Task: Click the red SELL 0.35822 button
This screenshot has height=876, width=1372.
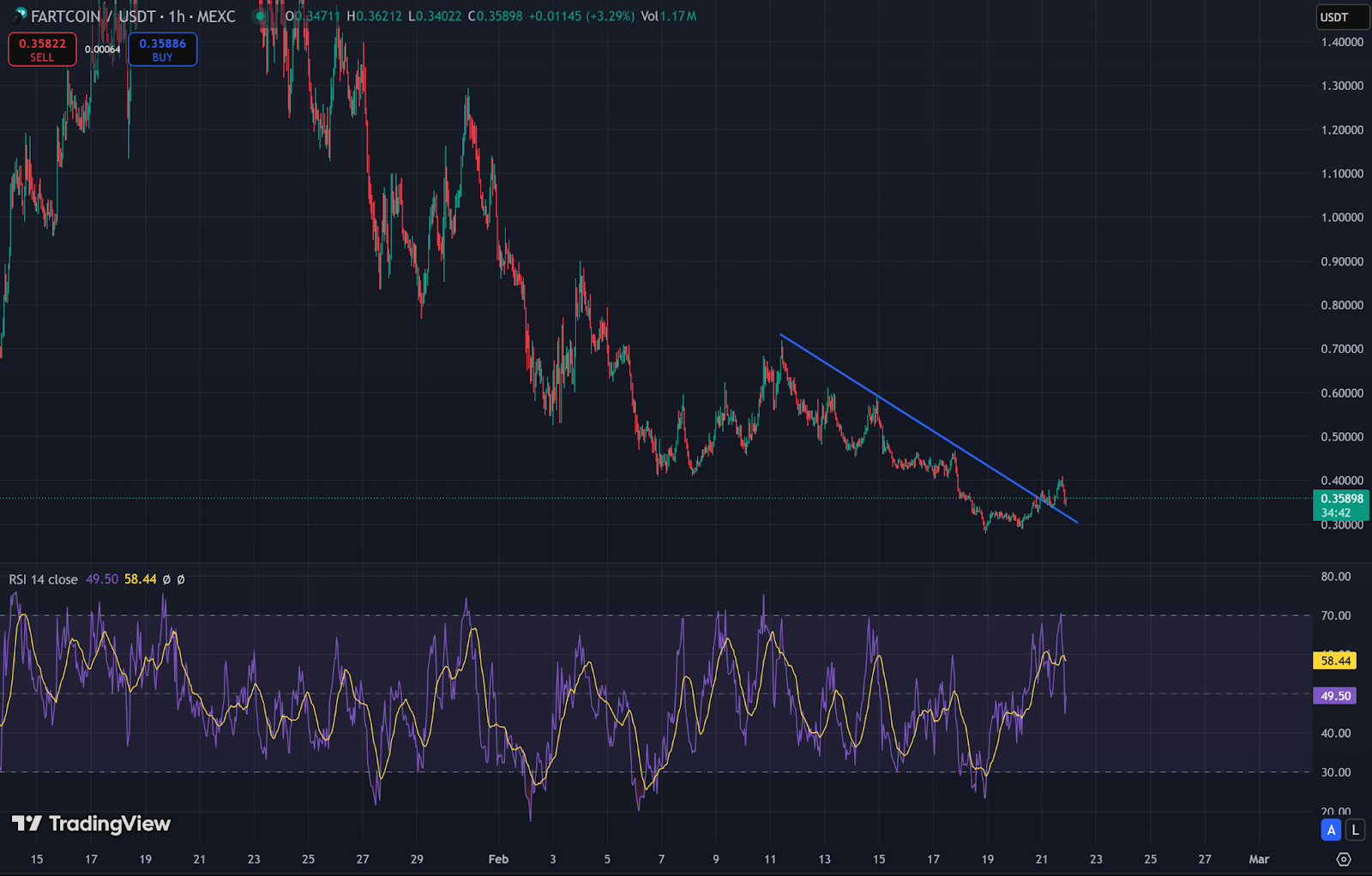Action: [x=42, y=49]
